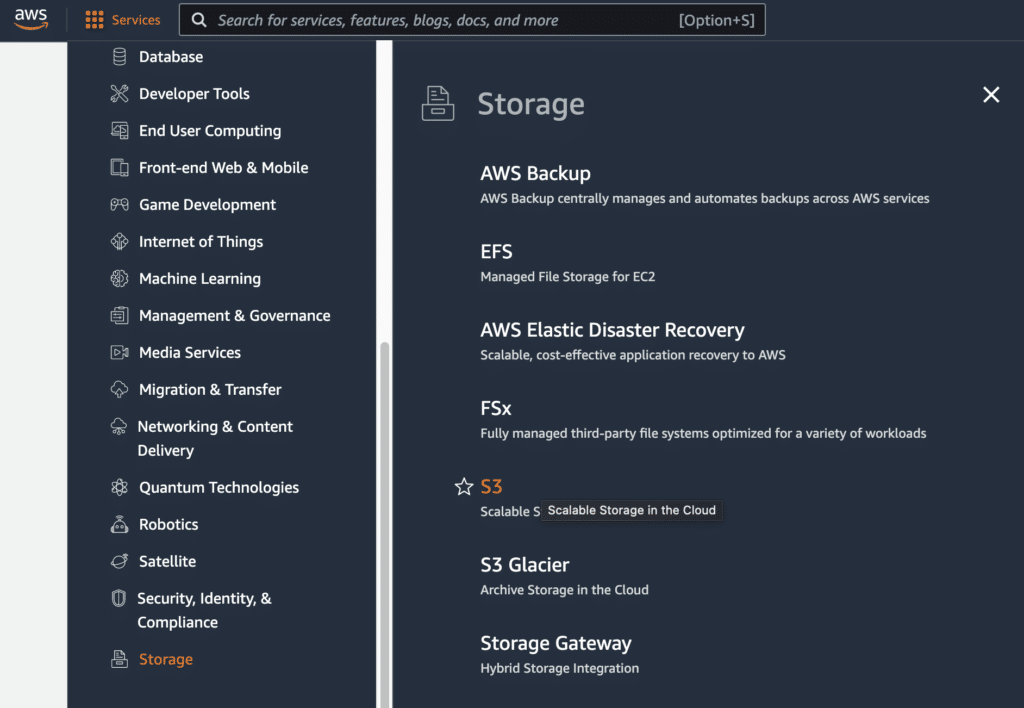Open the S3 Glacier service link
The image size is (1024, 708).
524,565
